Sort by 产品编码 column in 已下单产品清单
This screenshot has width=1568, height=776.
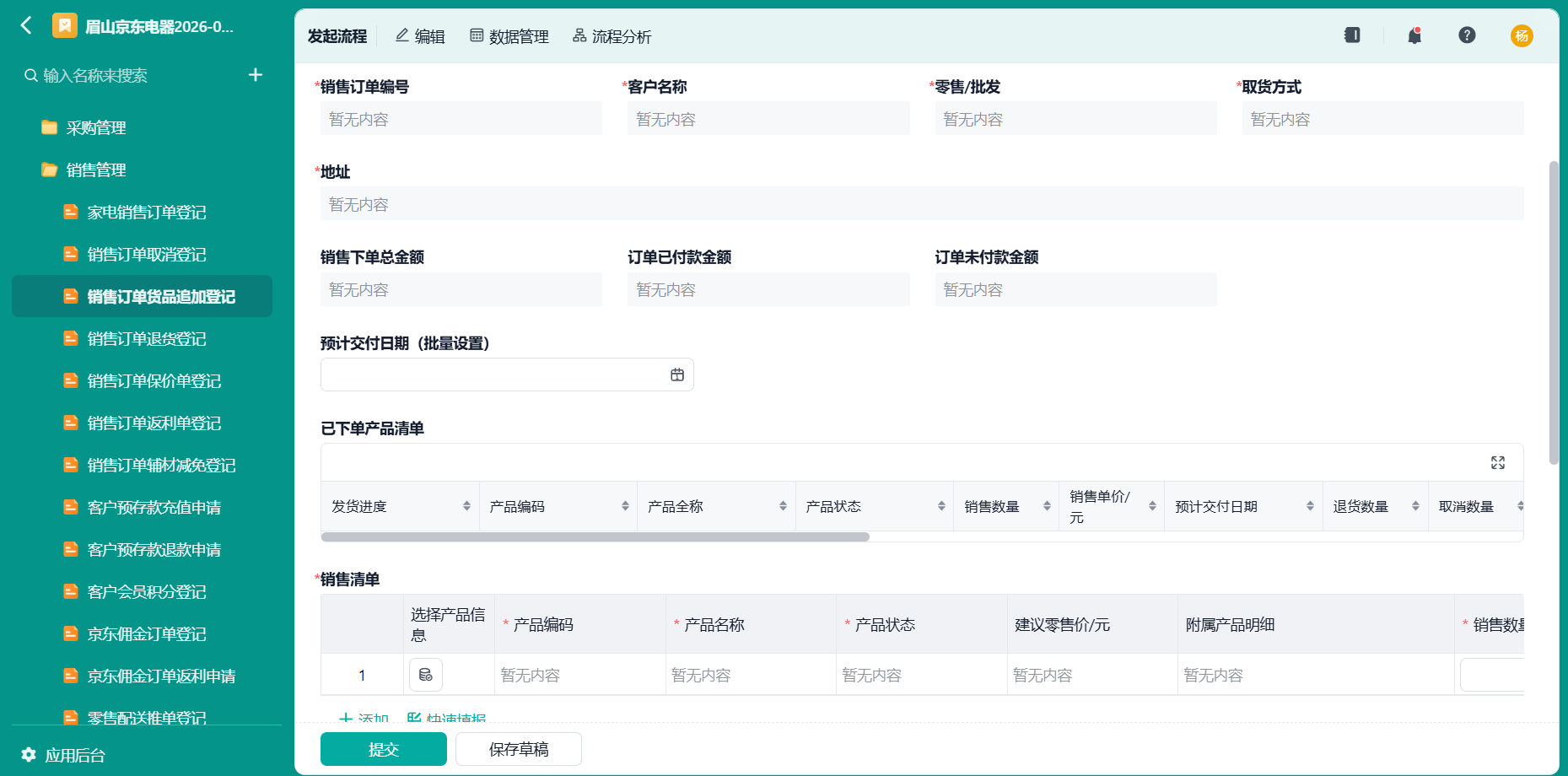point(625,506)
